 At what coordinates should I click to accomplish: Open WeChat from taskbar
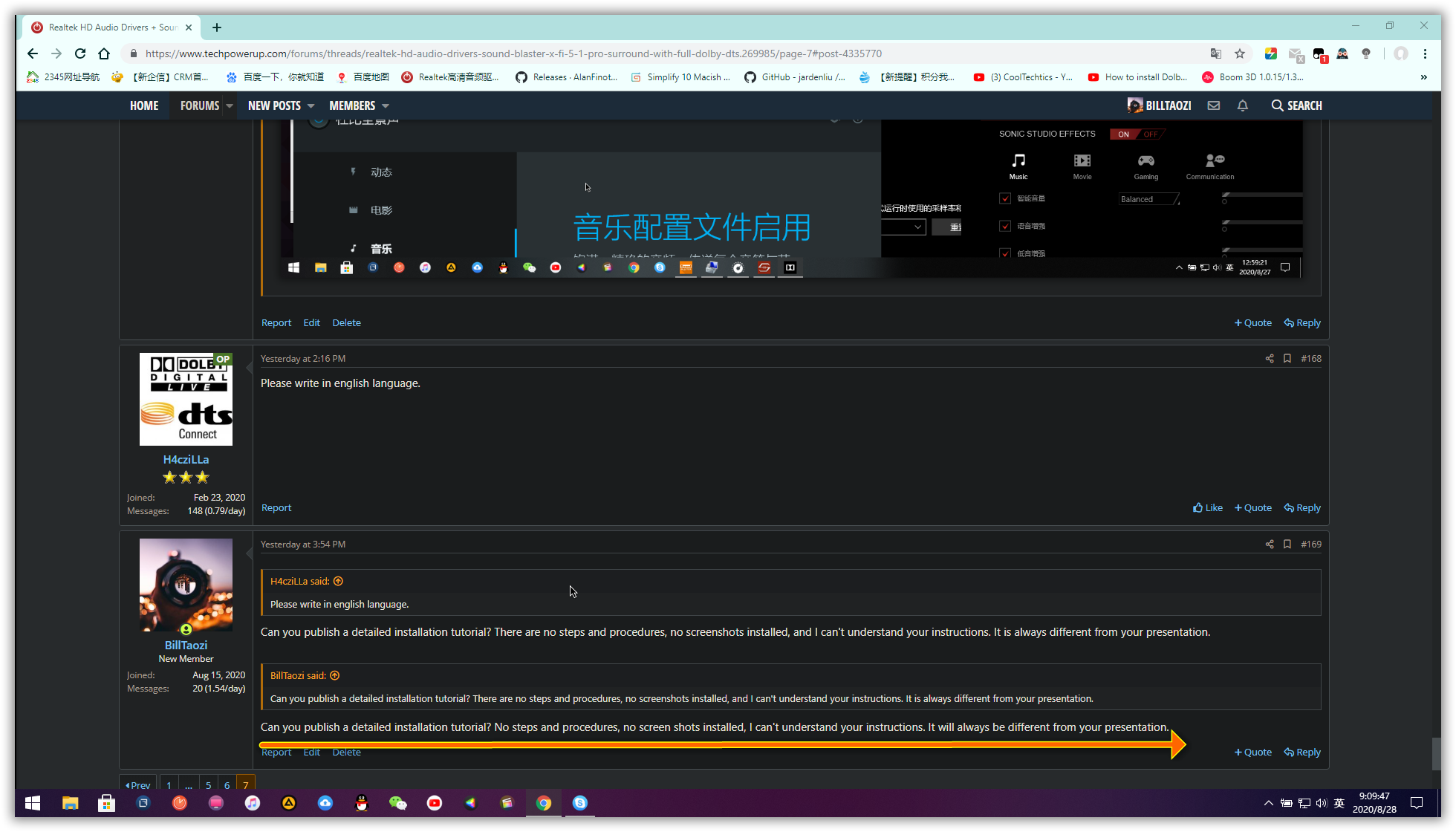pyautogui.click(x=398, y=803)
